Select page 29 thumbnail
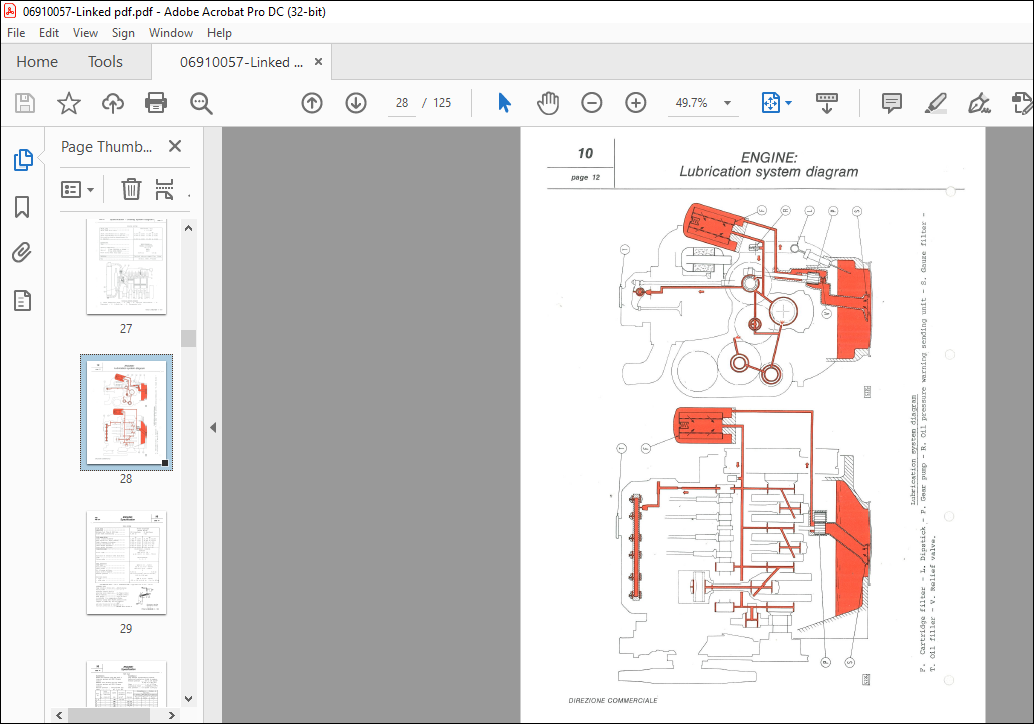1034x724 pixels. 126,562
